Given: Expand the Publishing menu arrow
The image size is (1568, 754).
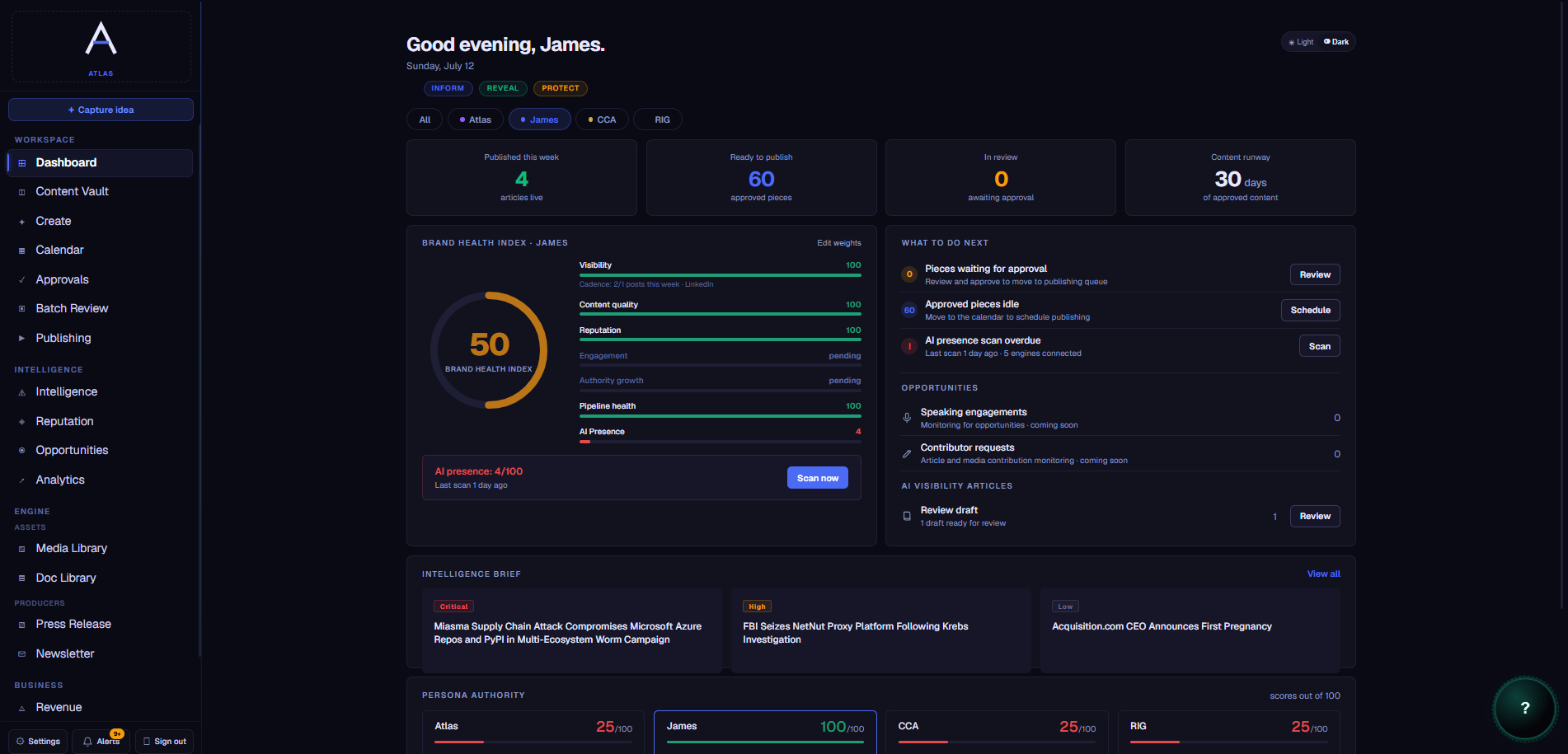Looking at the screenshot, I should pos(21,338).
